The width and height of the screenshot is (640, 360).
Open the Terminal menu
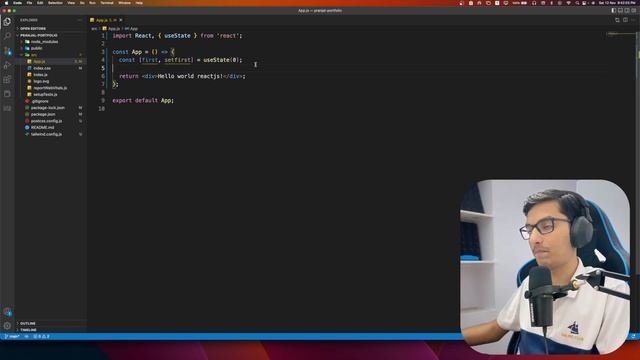coord(107,3)
